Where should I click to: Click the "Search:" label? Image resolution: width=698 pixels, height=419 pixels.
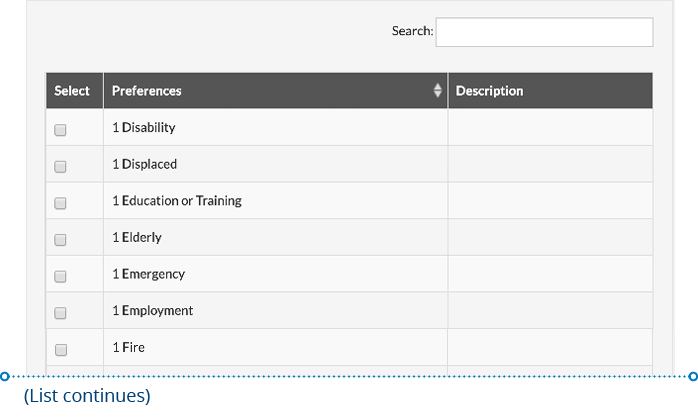point(412,32)
